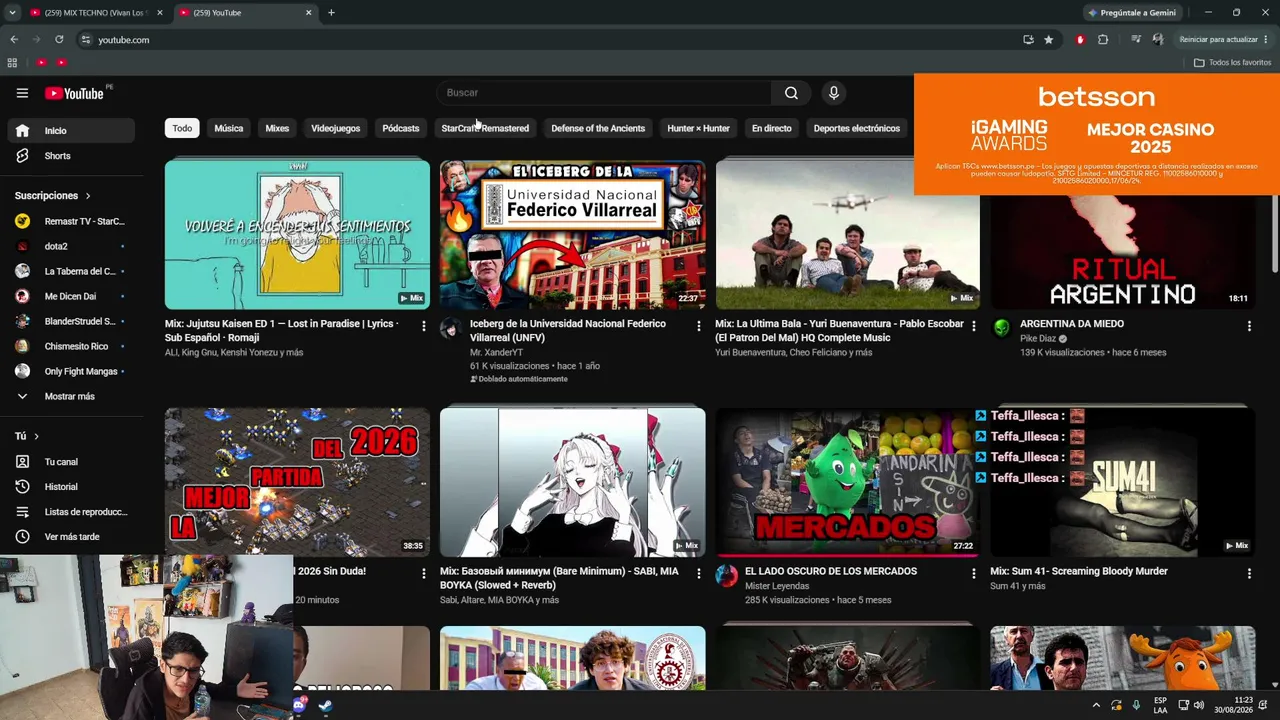Image resolution: width=1280 pixels, height=720 pixels.
Task: Select the En directo chip
Action: coord(771,128)
